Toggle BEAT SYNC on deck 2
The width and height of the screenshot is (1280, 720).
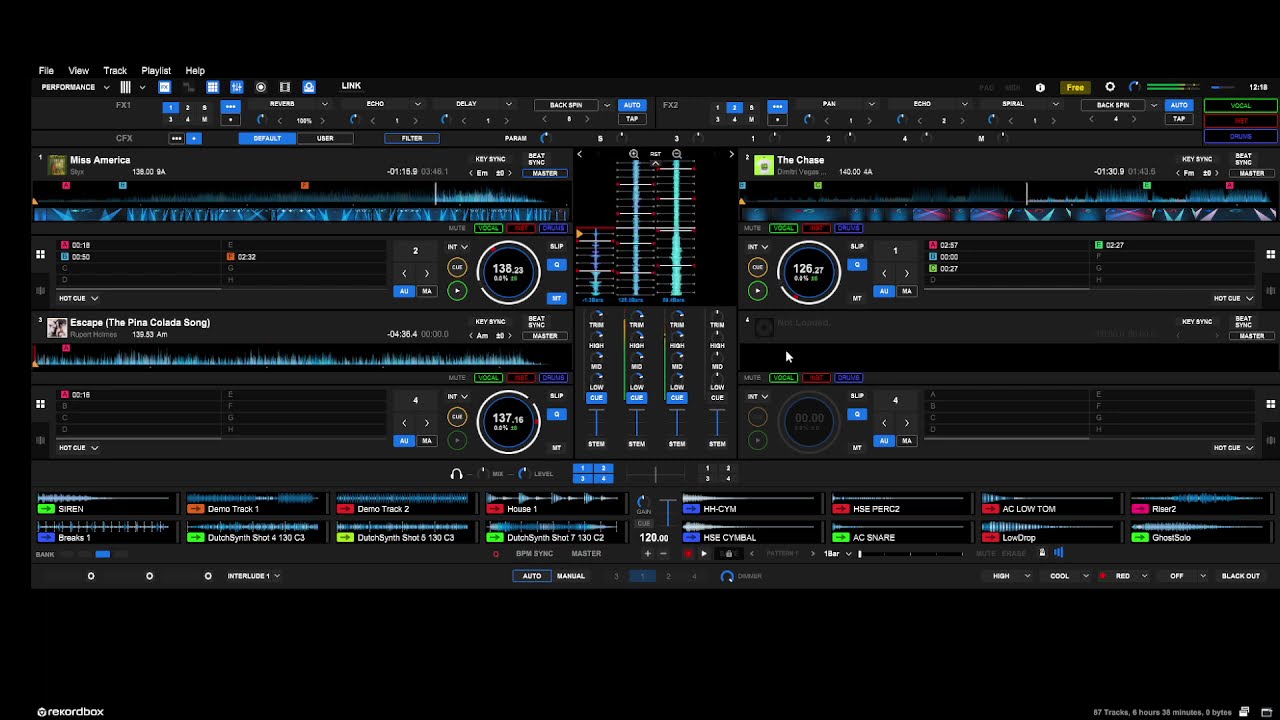(x=1243, y=159)
